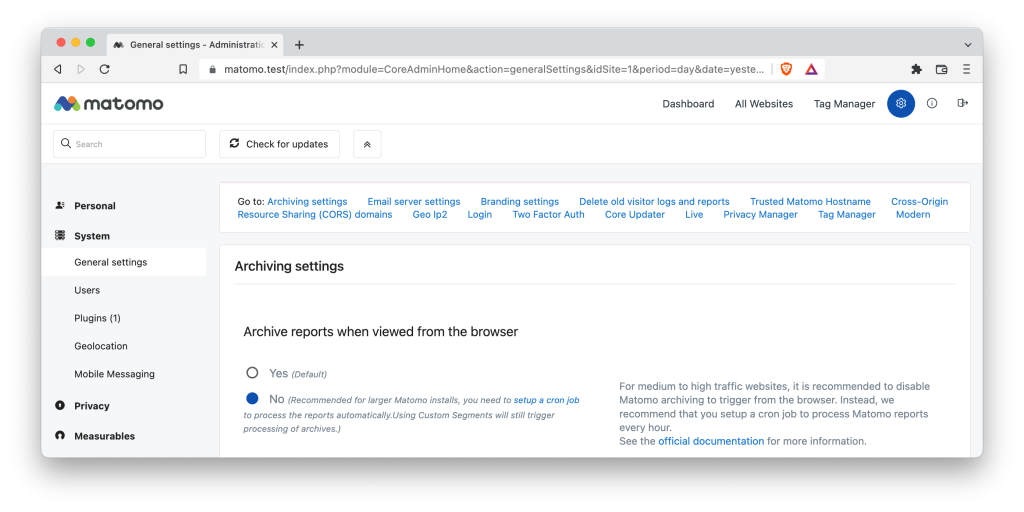This screenshot has height=512, width=1024.
Task: Click into the Search field
Action: (x=130, y=144)
